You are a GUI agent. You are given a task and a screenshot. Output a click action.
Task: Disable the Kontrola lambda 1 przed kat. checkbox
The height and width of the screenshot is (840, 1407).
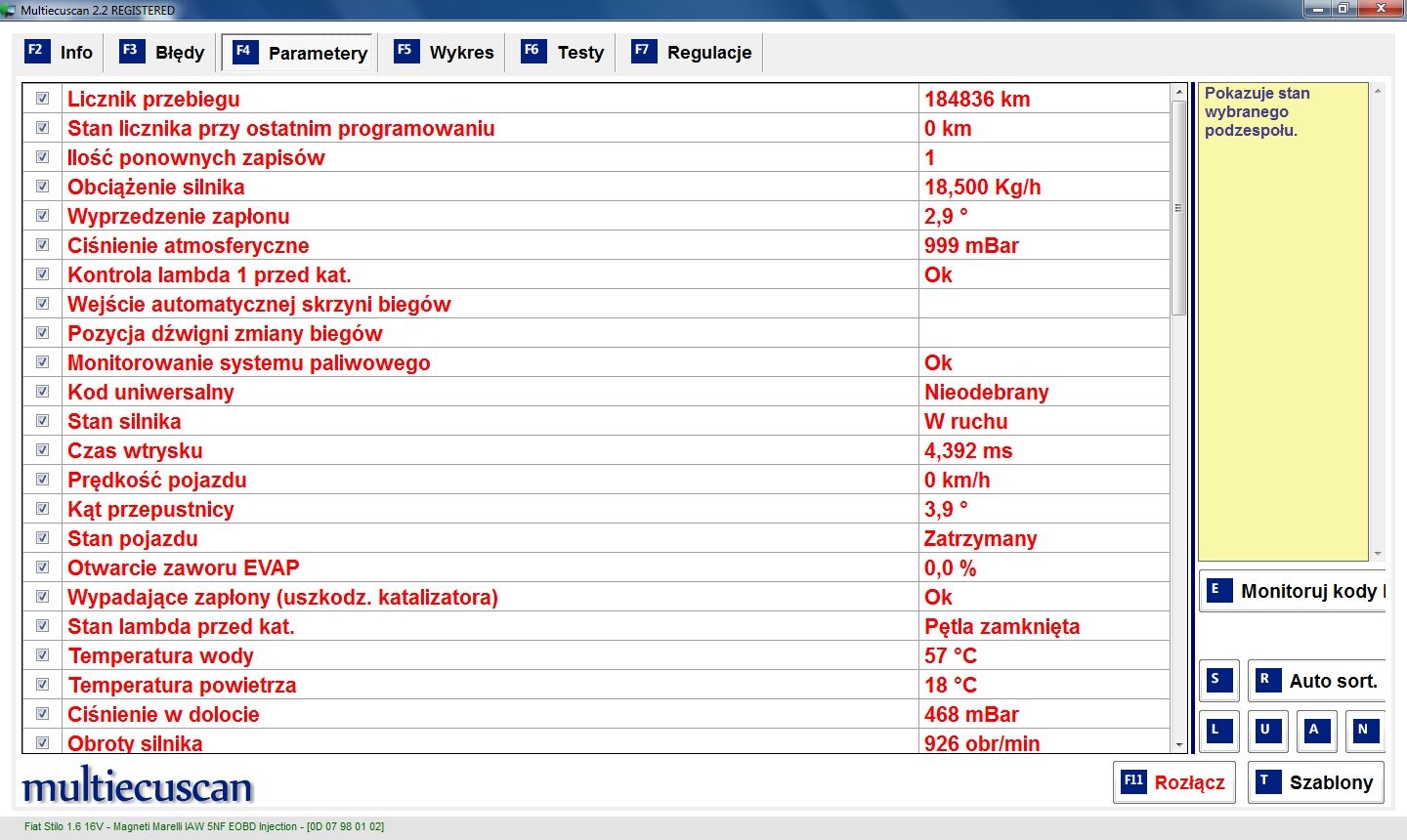pos(42,274)
